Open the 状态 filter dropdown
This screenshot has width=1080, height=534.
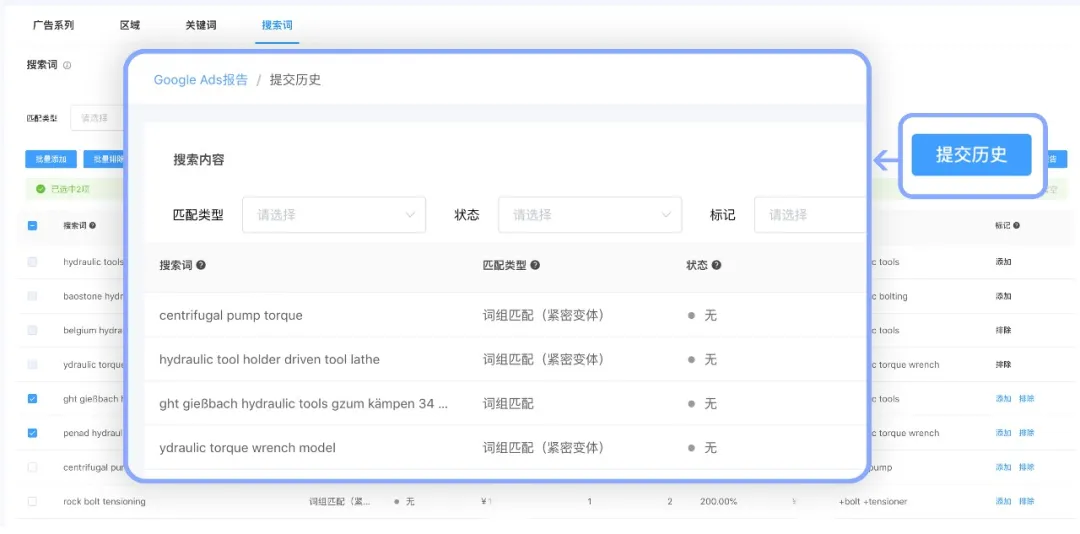(590, 215)
